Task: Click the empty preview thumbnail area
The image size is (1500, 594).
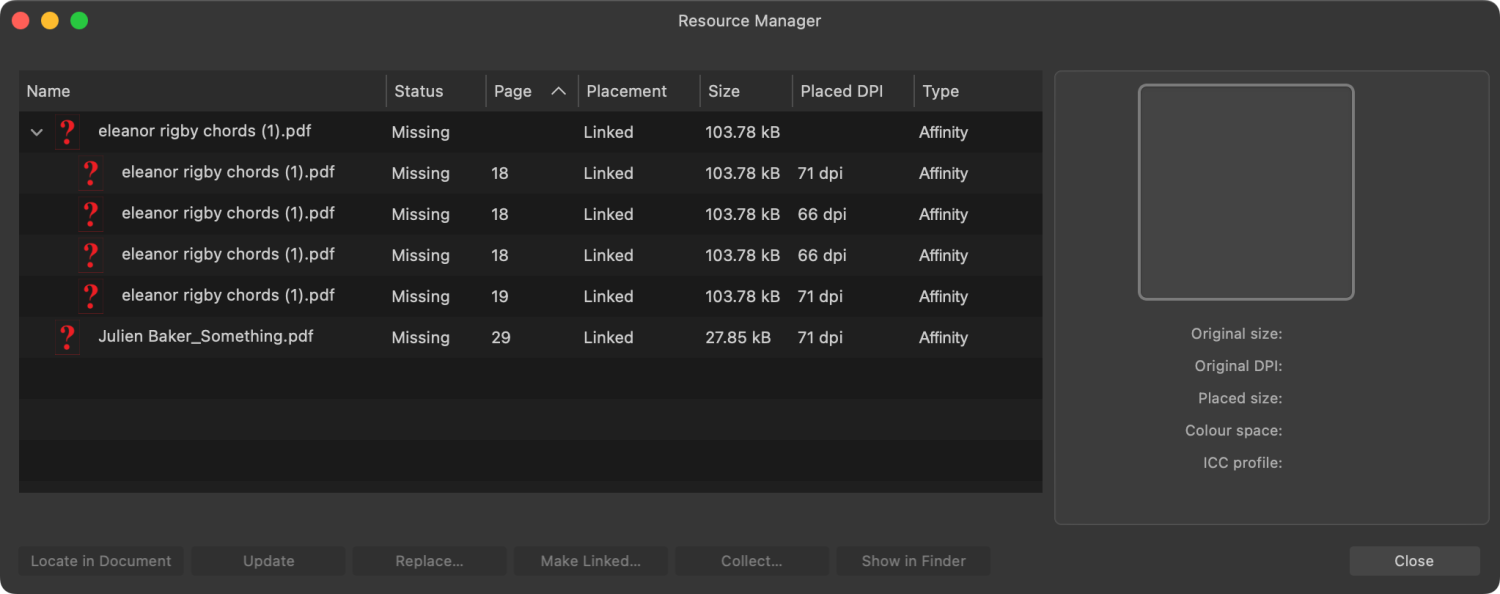Action: 1246,191
